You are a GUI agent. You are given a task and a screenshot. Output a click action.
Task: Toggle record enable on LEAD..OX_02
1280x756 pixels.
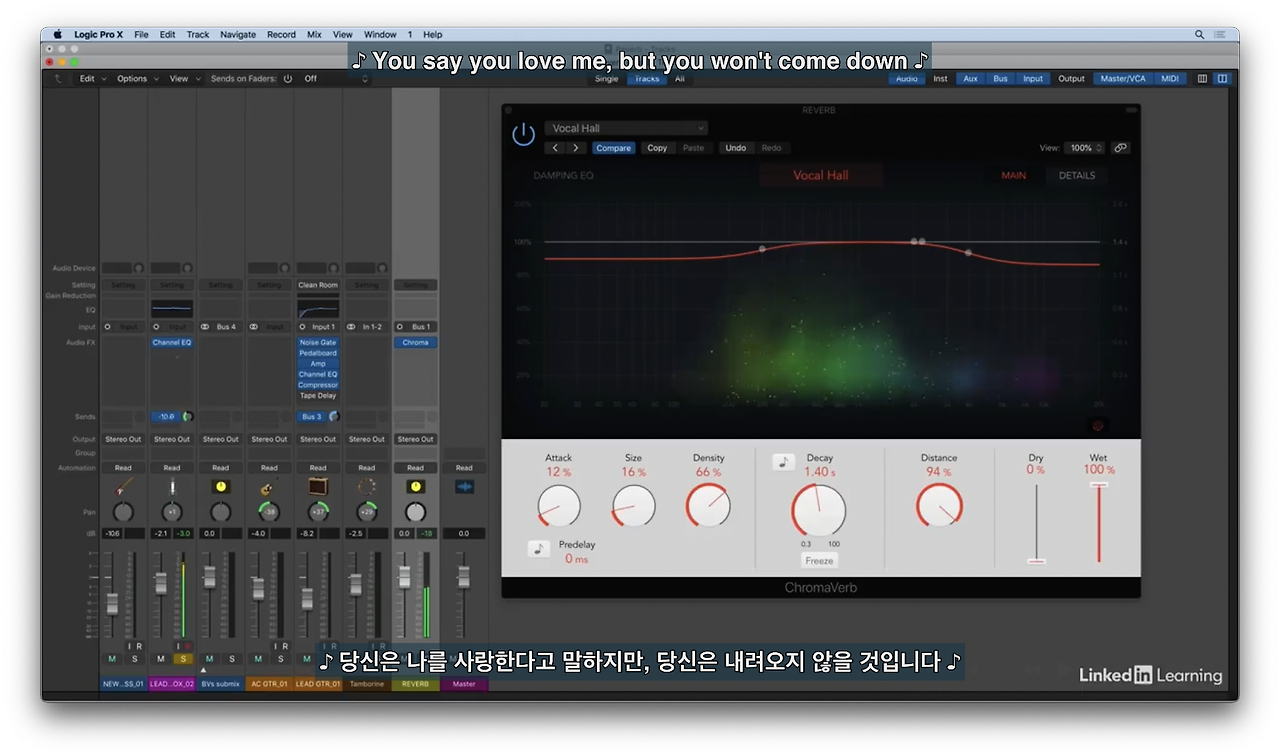coord(188,647)
